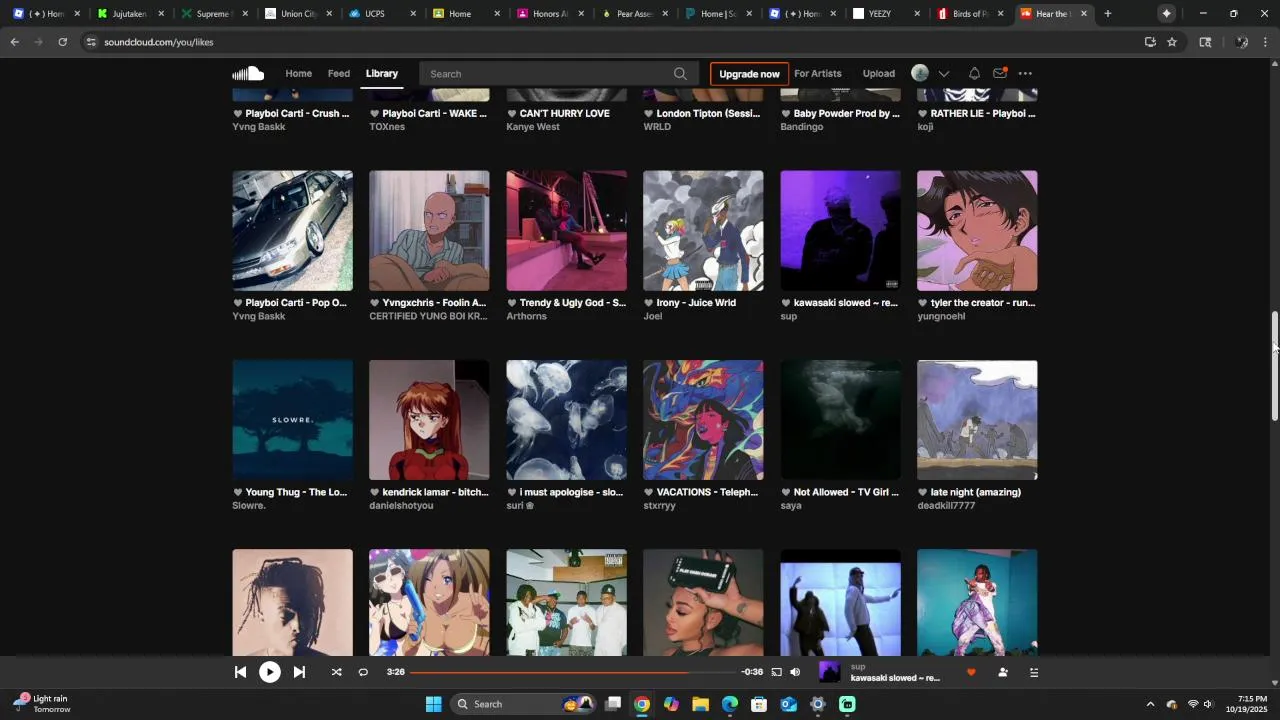Open the VACATIONS colorful artwork thumbnail
Screen dimensions: 1280x720
click(x=703, y=420)
